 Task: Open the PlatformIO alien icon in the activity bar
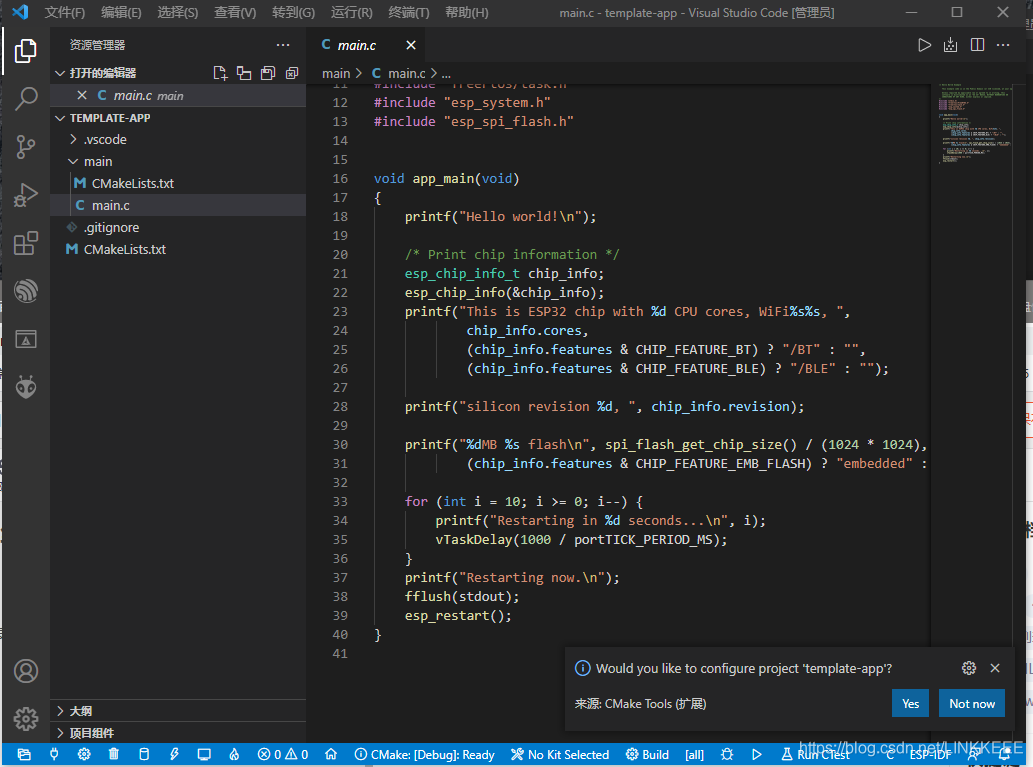click(x=26, y=387)
